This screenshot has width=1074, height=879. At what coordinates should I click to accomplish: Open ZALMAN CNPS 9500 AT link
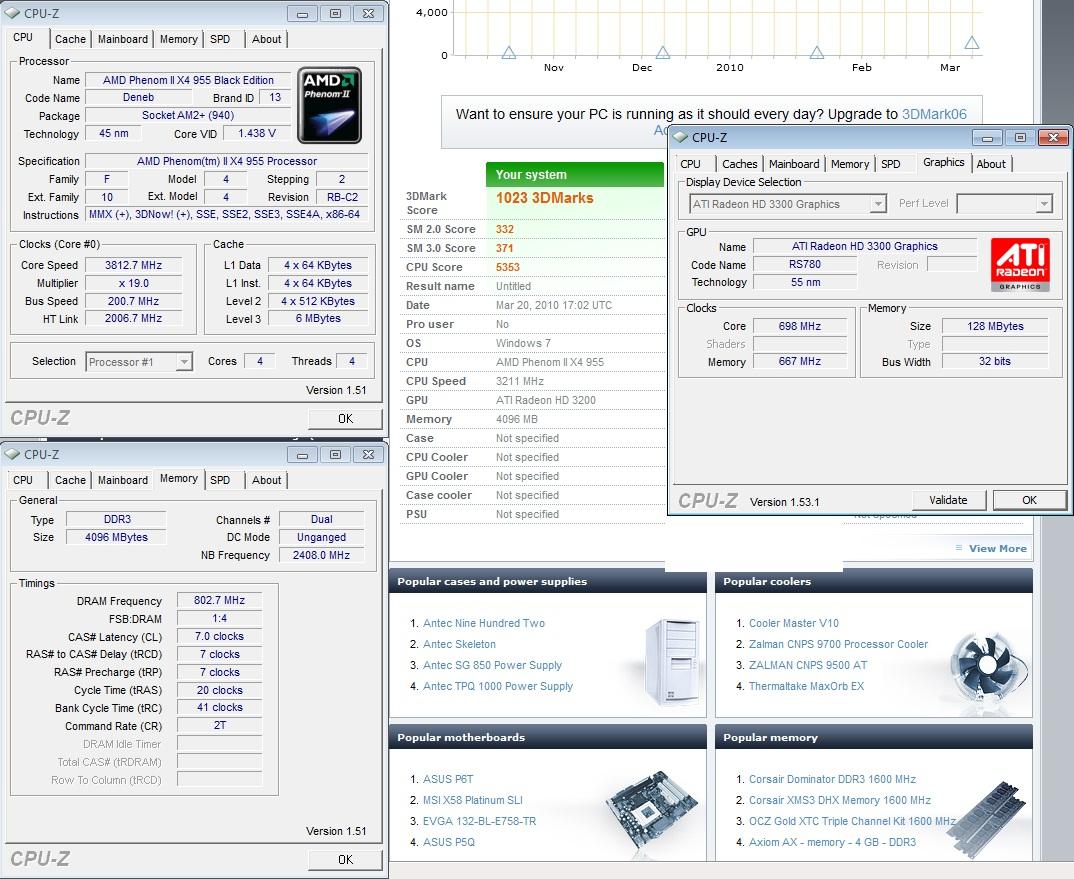pos(808,665)
